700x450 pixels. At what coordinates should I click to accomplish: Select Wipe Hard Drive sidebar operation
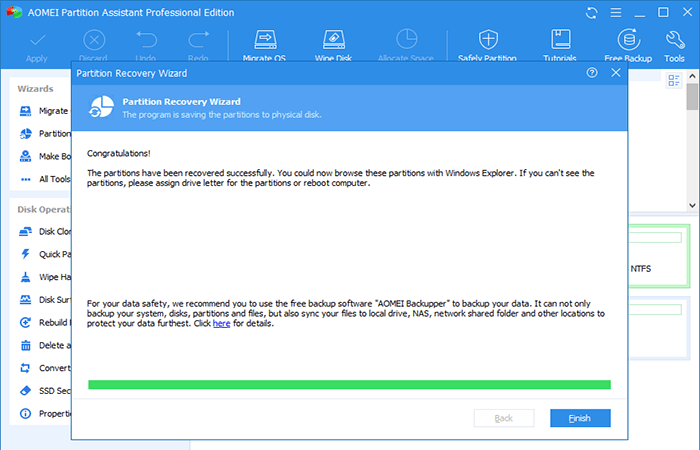click(x=44, y=277)
